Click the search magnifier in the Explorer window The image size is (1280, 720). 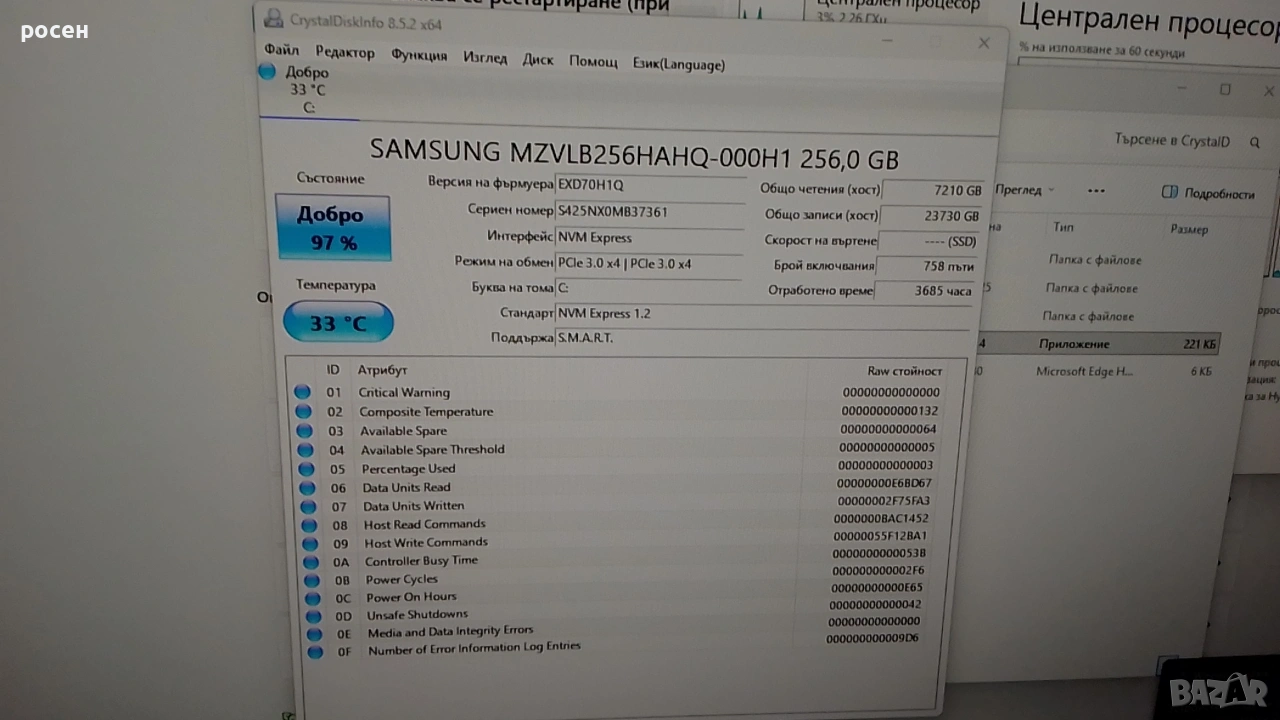[x=1255, y=143]
